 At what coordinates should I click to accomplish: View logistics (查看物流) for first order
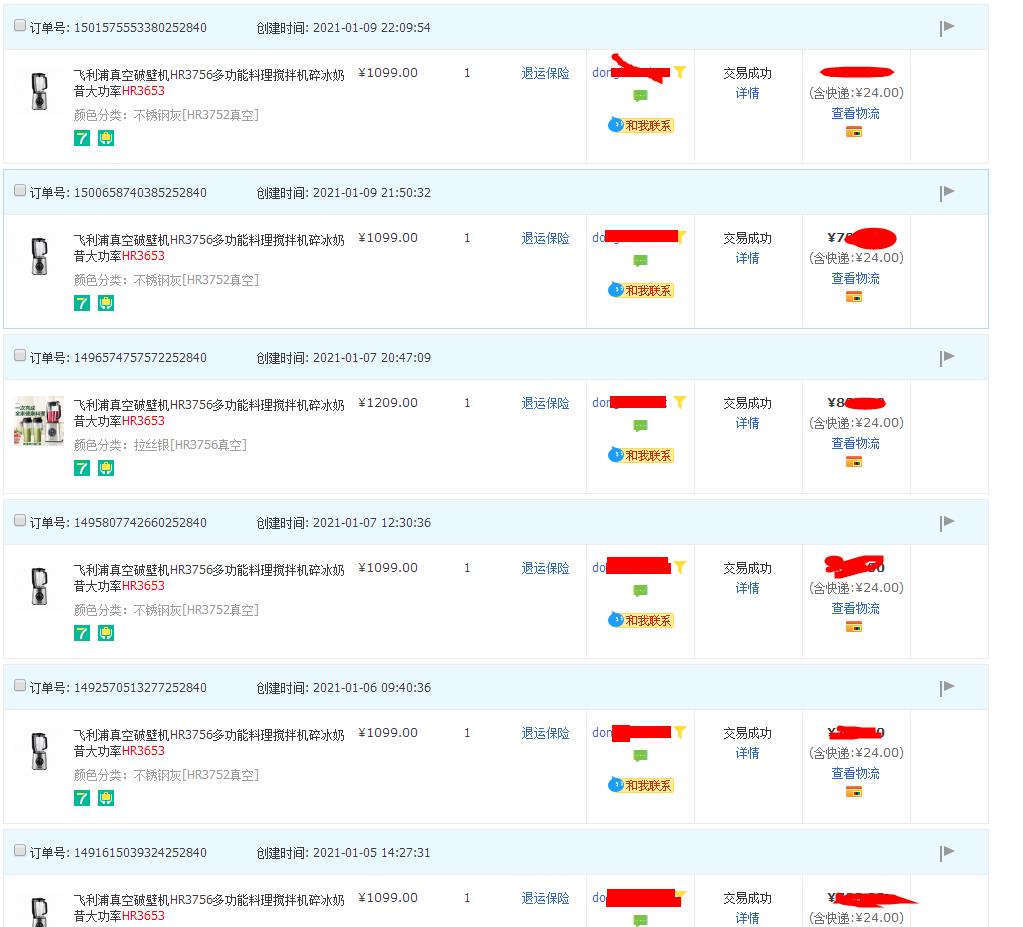click(x=855, y=113)
